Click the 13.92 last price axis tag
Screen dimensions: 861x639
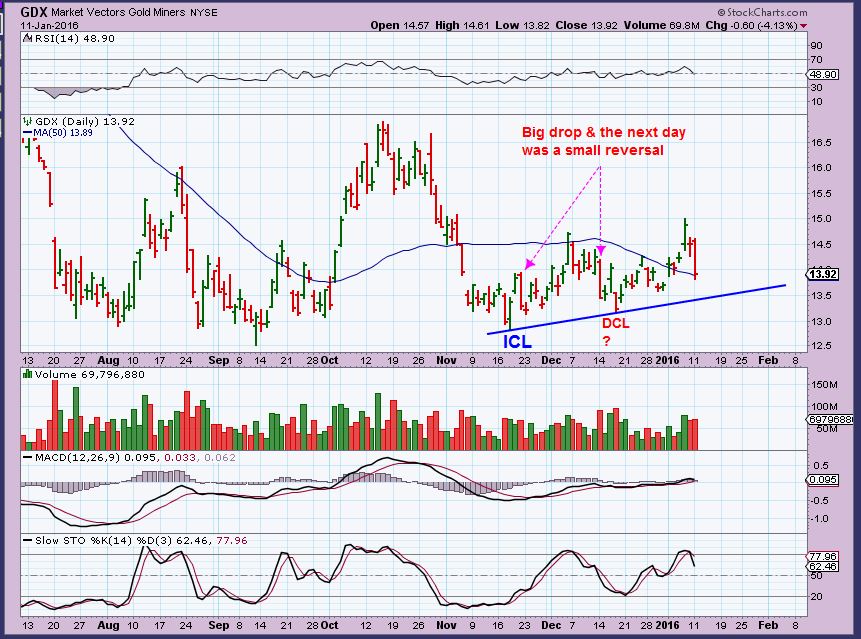coord(824,274)
